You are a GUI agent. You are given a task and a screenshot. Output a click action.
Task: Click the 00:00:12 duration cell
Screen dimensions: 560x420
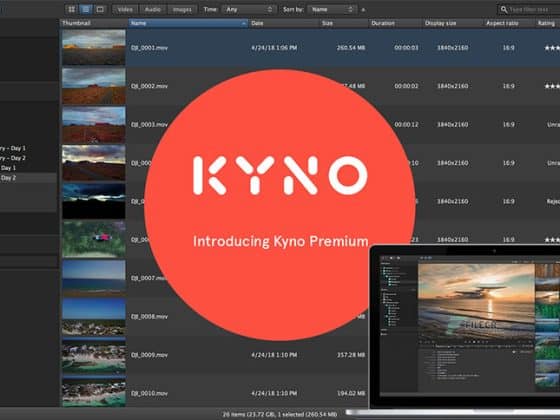406,125
